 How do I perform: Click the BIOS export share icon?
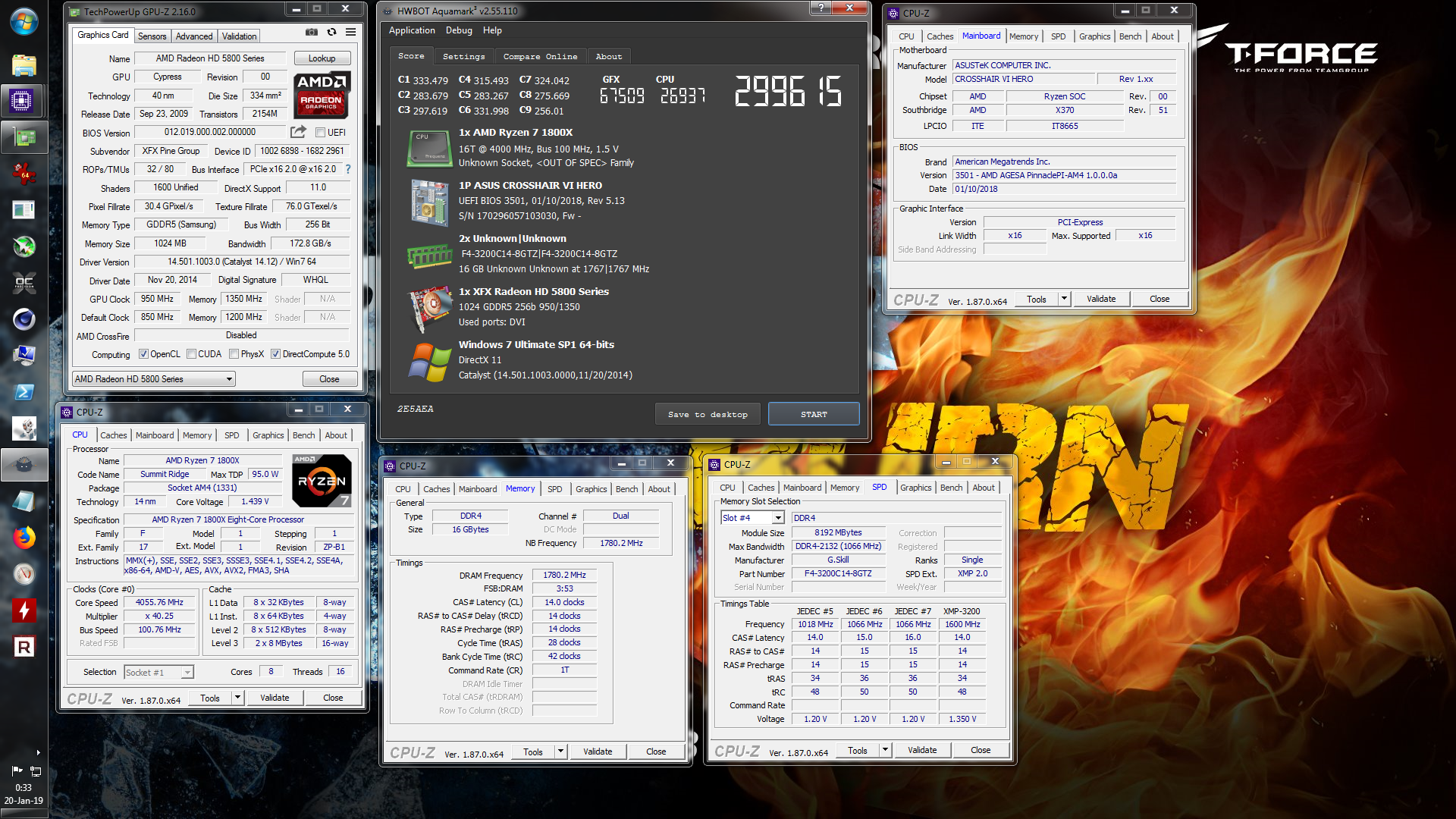299,132
